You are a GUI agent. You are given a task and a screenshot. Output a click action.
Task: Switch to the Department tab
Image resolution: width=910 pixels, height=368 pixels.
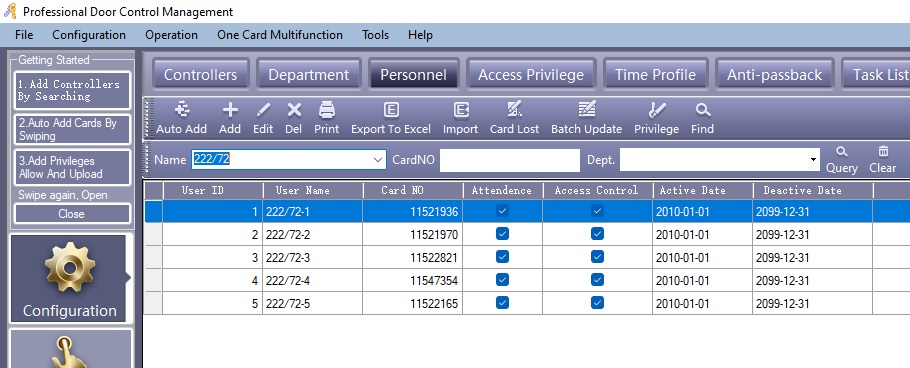309,74
